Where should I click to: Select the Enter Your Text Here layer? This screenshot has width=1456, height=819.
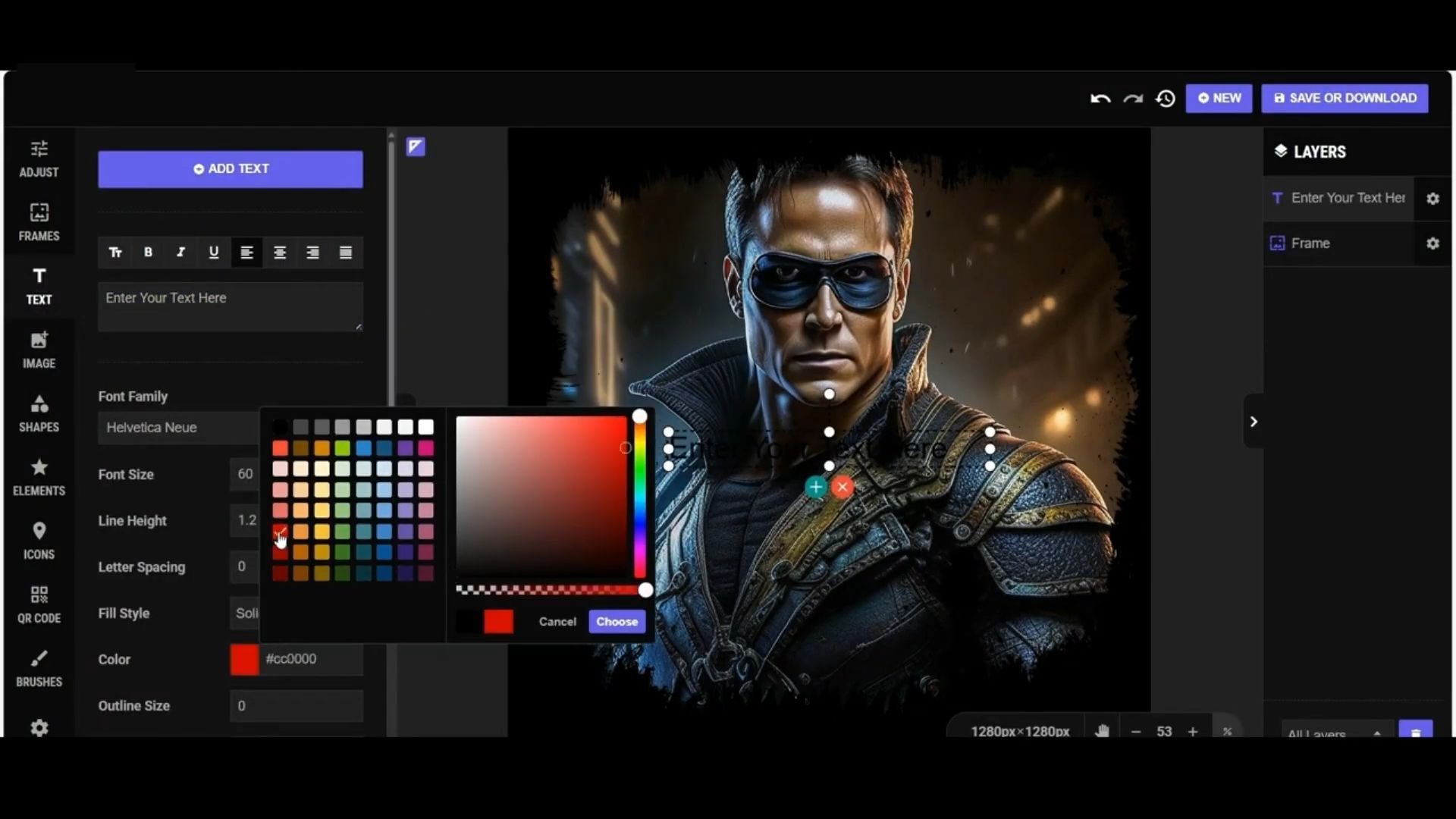[1339, 198]
